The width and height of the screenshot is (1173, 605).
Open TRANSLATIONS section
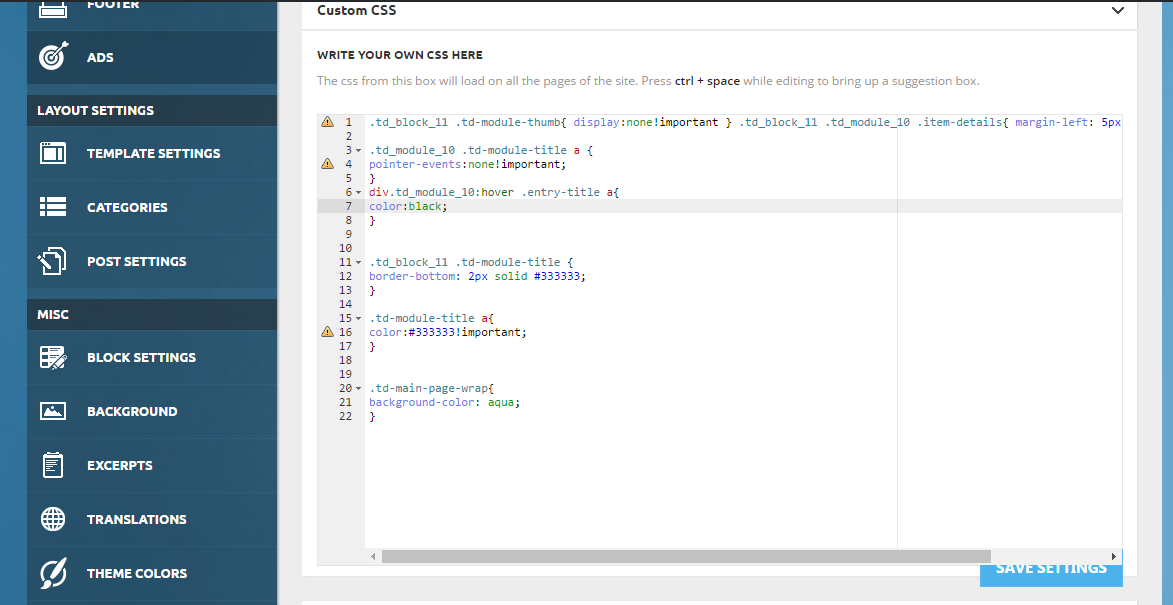(152, 519)
